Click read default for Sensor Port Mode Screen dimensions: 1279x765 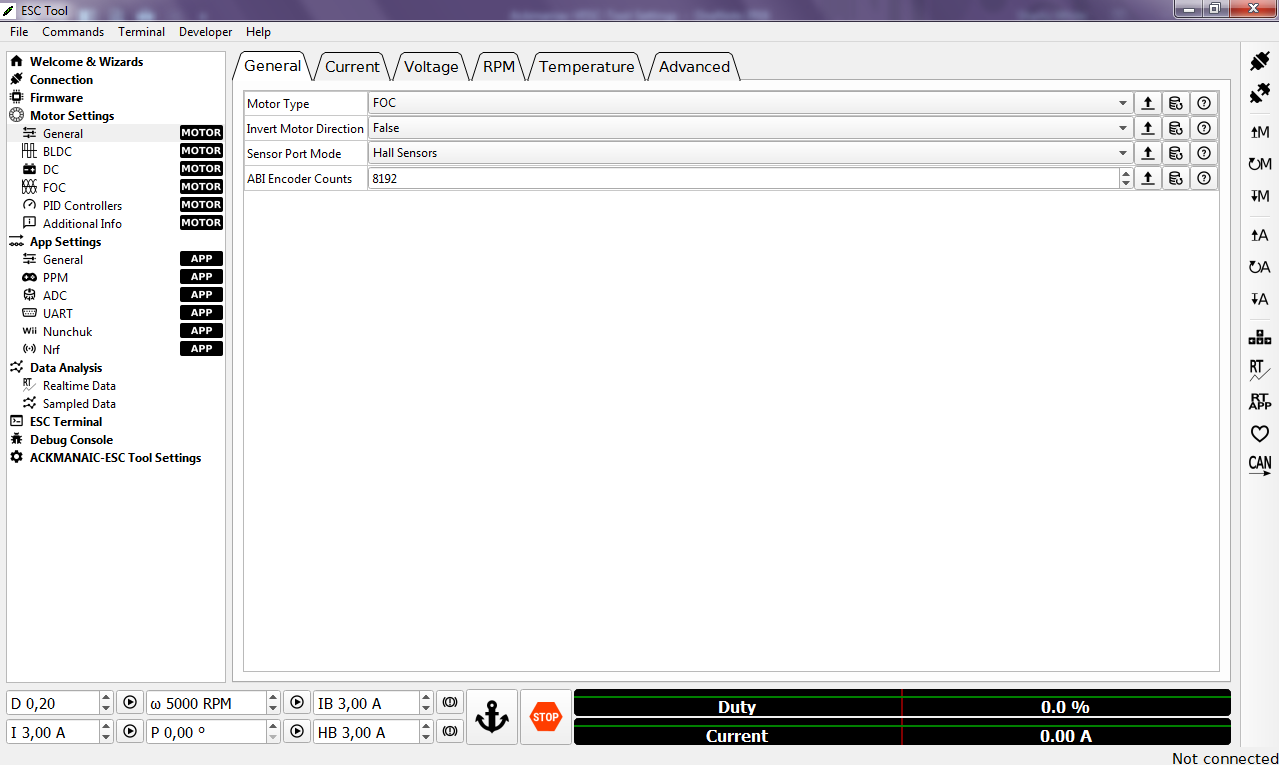(1176, 153)
